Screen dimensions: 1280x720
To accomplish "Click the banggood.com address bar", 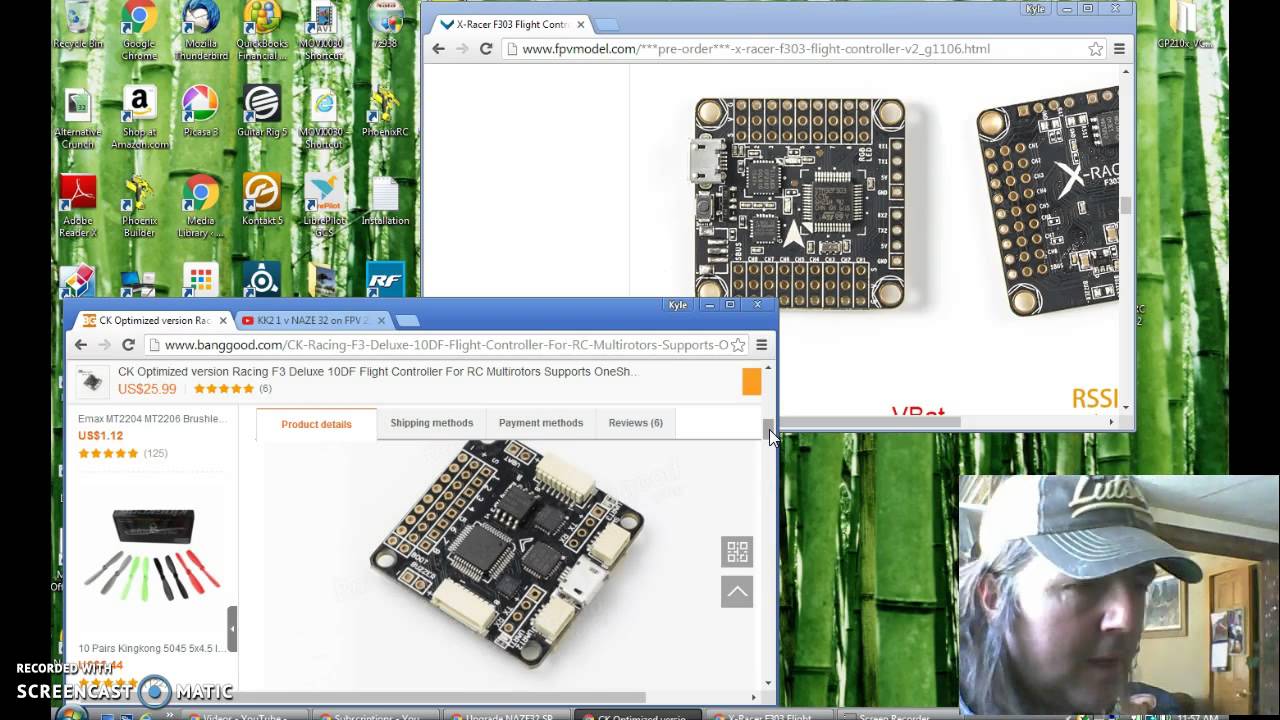I will (446, 345).
